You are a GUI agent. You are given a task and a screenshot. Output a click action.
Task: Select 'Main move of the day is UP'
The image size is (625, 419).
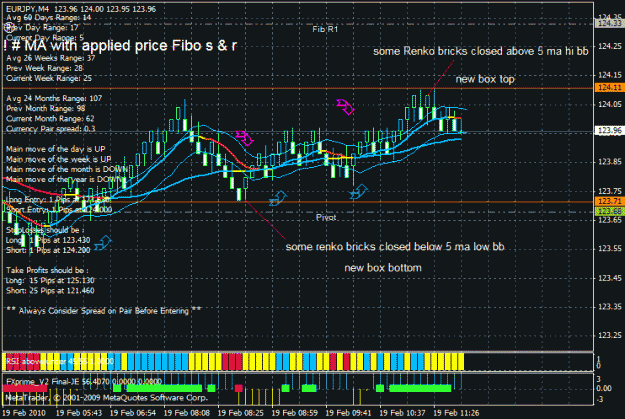pos(55,149)
